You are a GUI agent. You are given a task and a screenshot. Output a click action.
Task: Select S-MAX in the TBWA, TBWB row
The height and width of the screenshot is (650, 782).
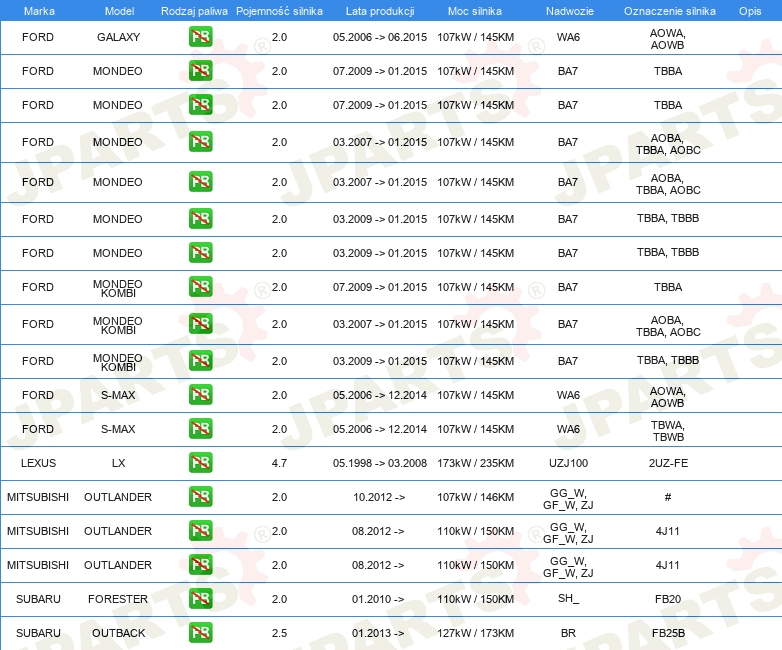point(118,429)
